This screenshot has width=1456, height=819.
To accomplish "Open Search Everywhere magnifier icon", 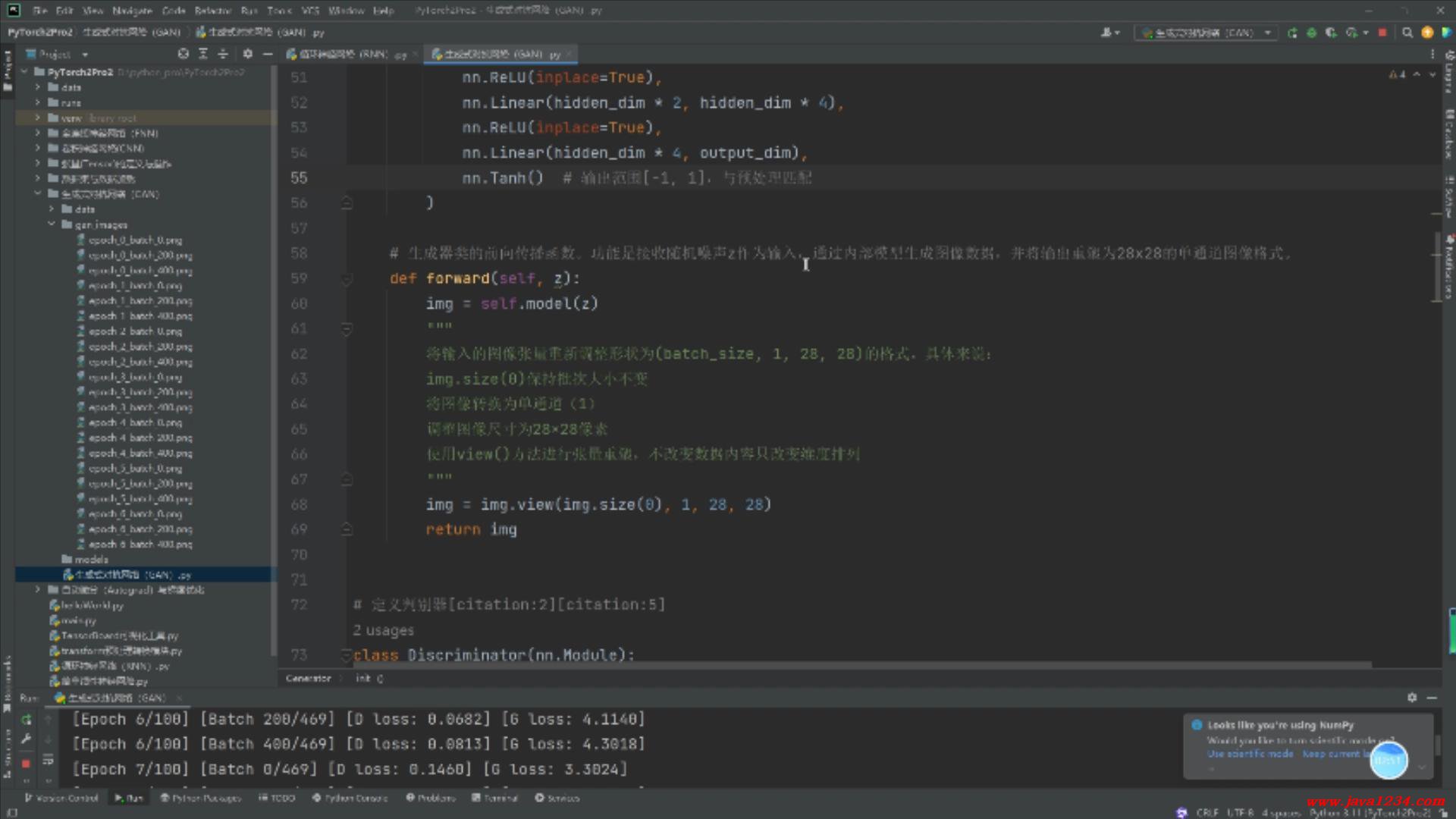I will pos(1407,33).
